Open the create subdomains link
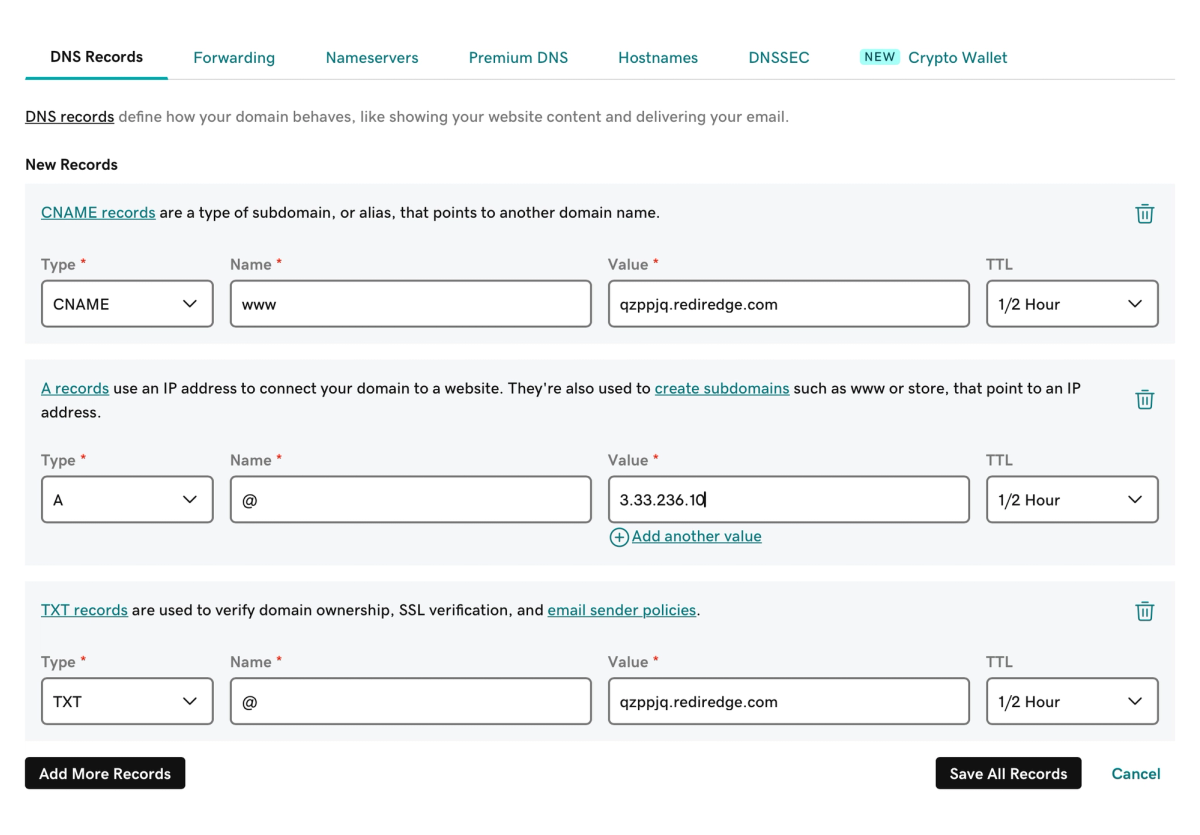1200x835 pixels. [722, 388]
